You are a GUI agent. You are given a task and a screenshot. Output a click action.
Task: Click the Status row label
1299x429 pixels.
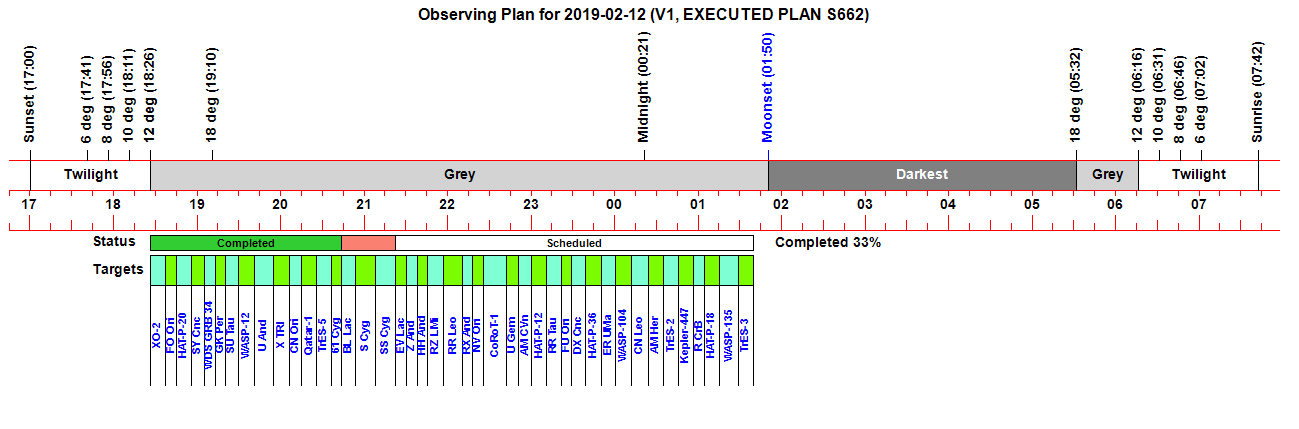114,242
